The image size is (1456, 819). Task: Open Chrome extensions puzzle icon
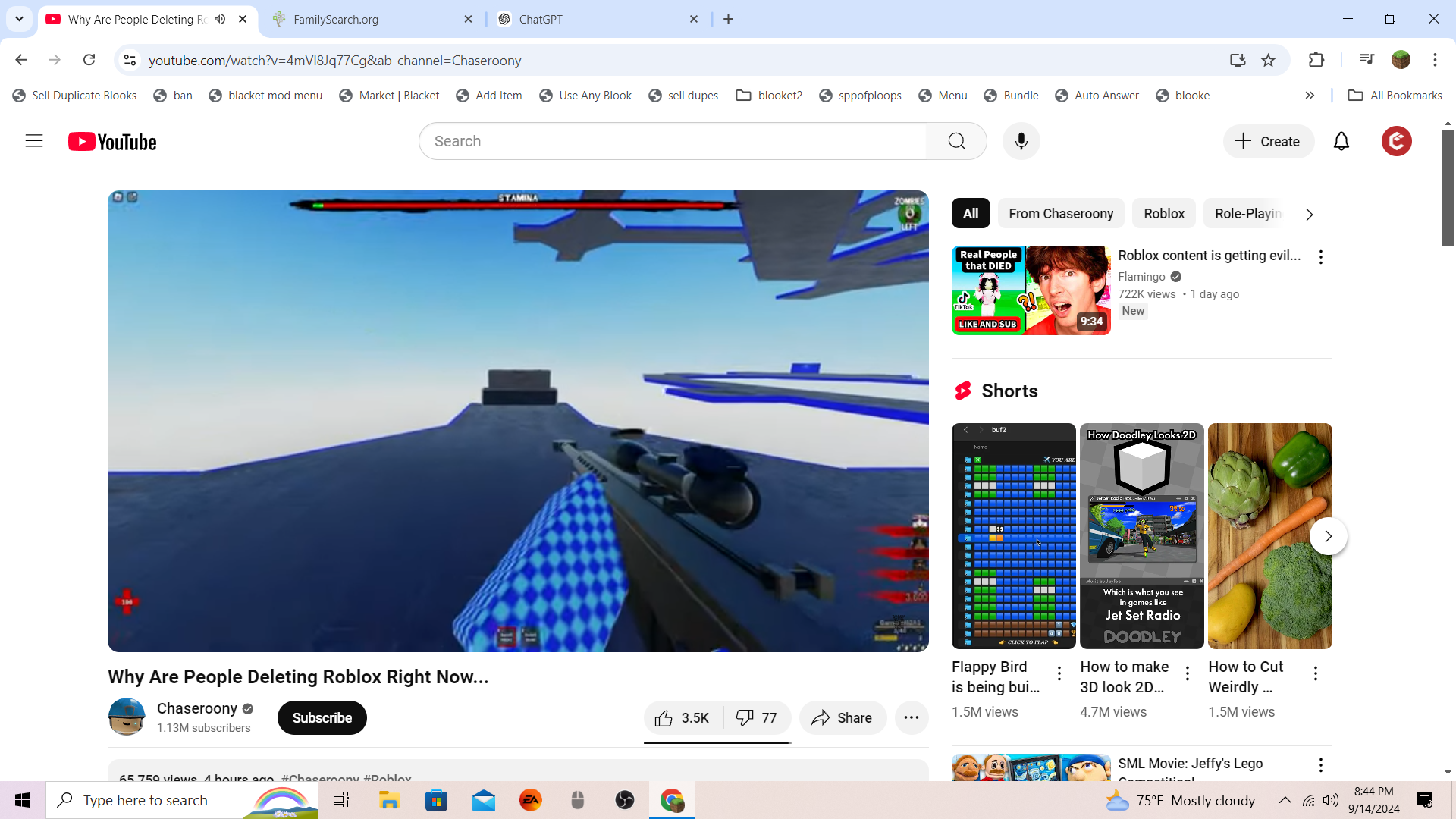coord(1316,61)
